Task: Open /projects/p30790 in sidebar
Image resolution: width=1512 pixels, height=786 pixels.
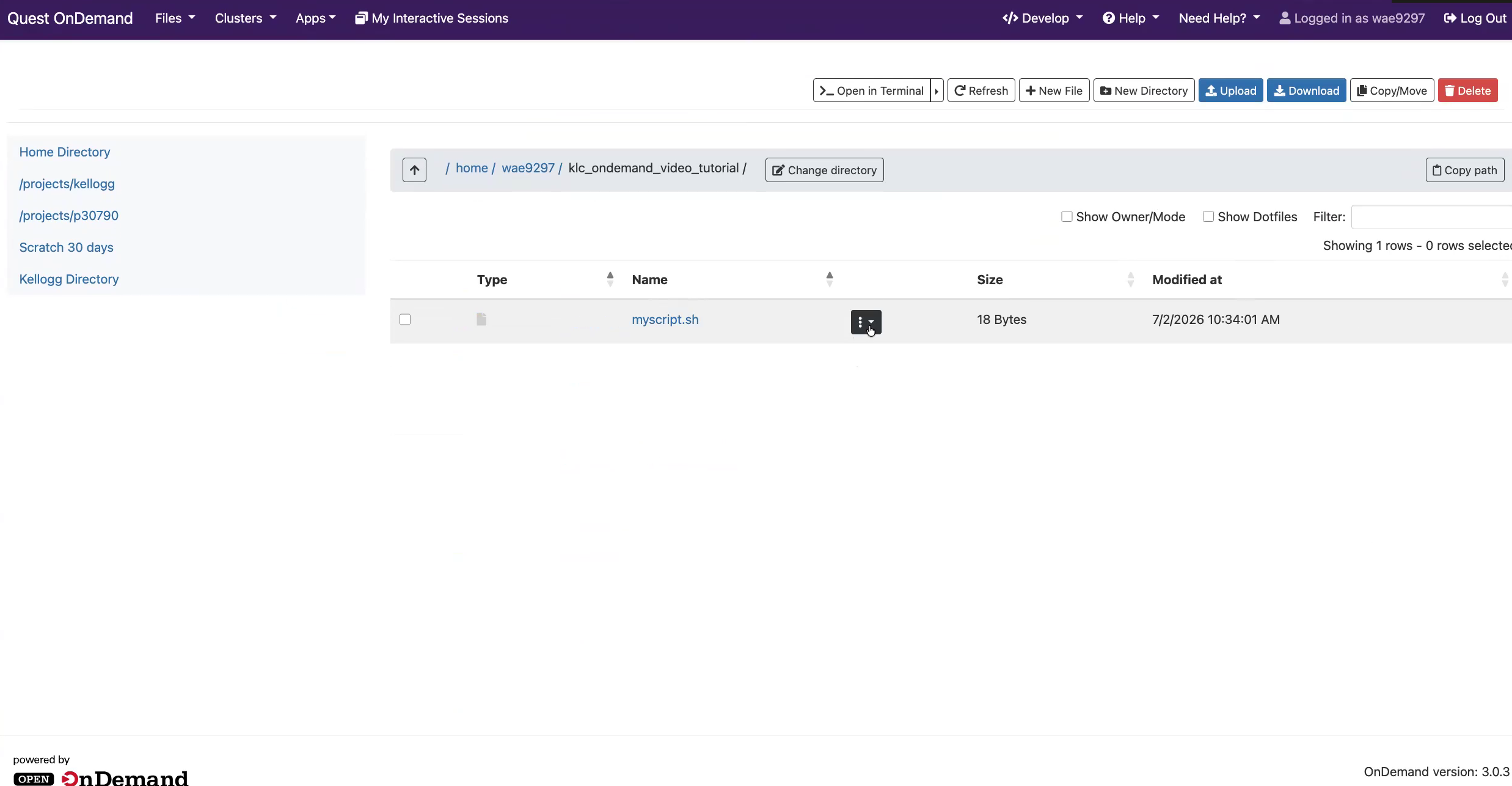Action: coord(69,216)
